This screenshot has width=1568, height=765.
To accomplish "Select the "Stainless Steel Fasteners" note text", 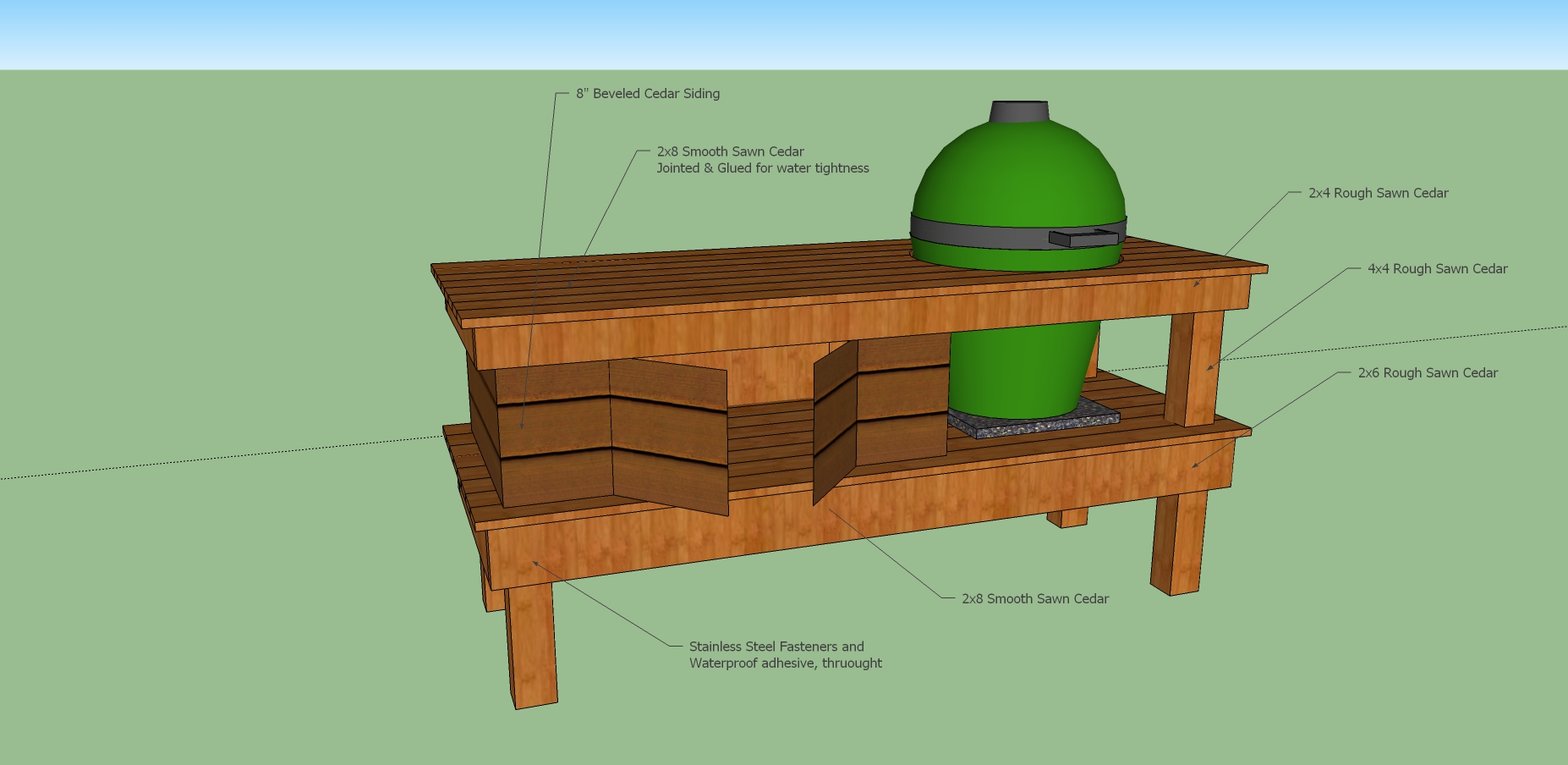I will click(x=776, y=647).
